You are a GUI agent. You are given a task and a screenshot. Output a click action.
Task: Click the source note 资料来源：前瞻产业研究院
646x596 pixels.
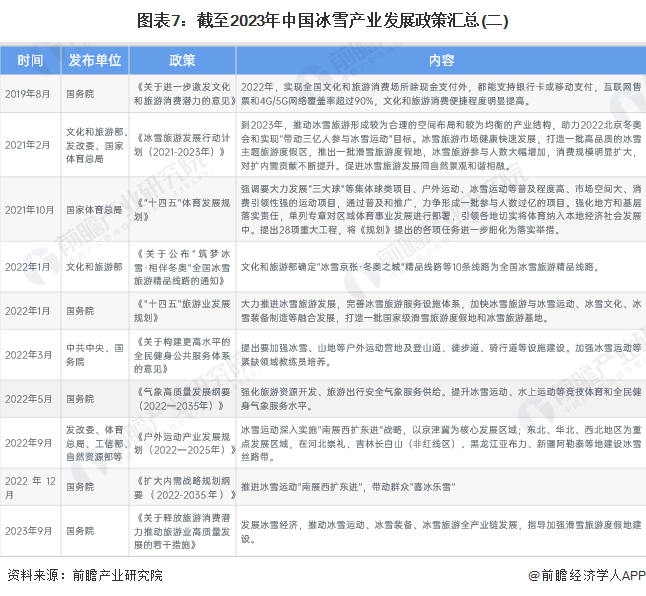pyautogui.click(x=85, y=575)
